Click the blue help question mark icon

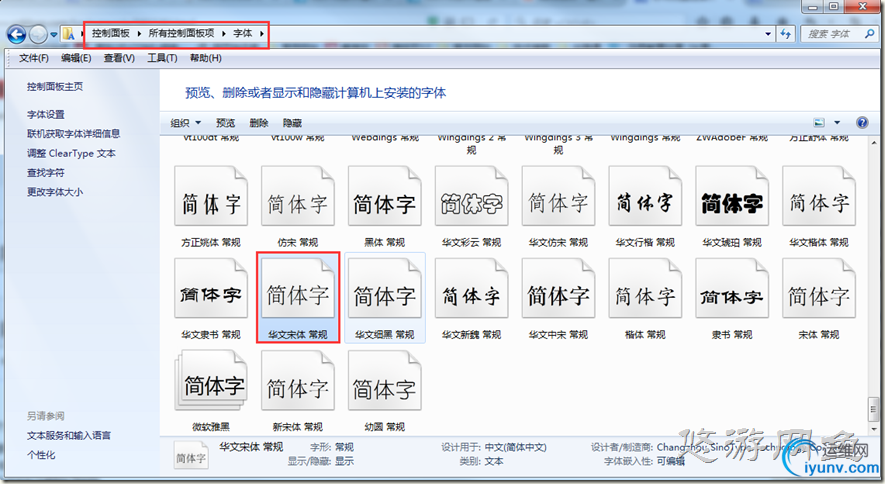[862, 122]
